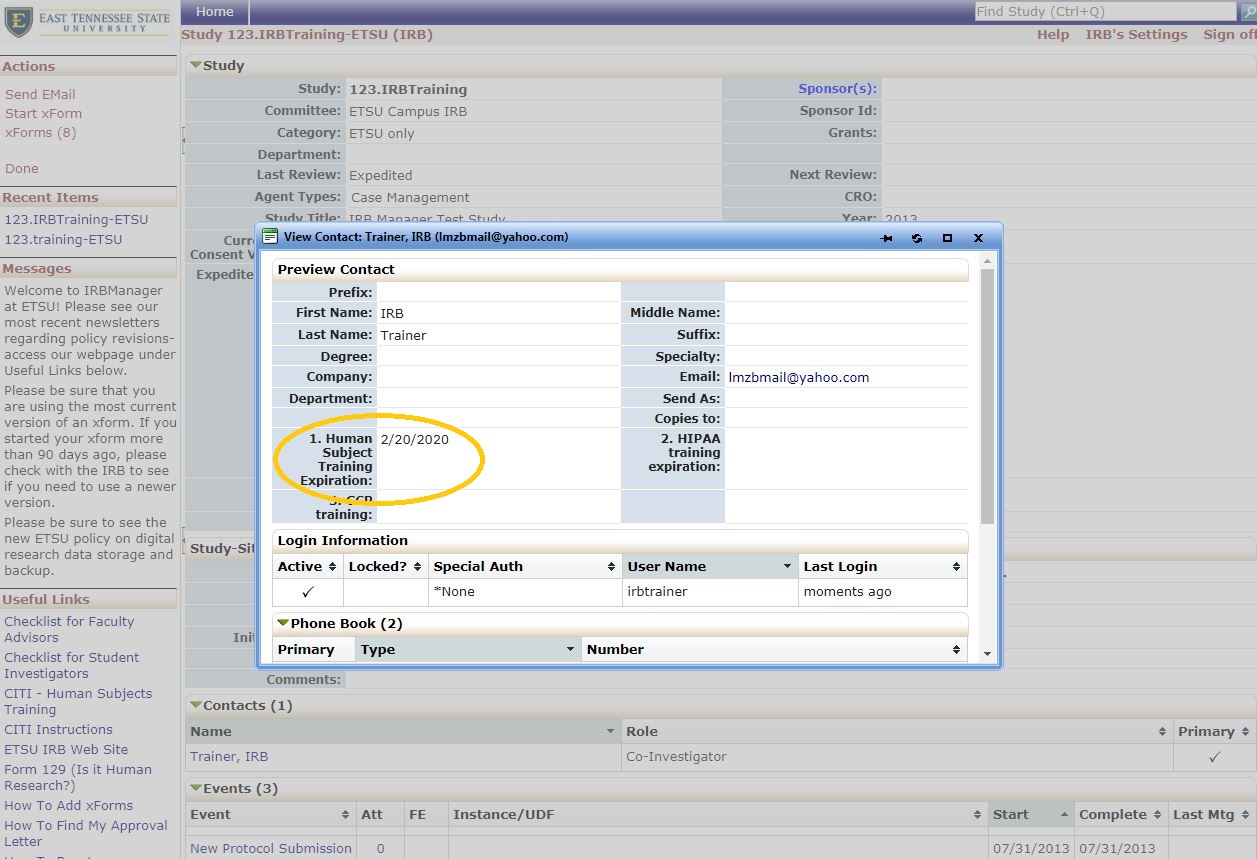Screen dimensions: 1257x859
Task: Click the East Tennessee State University logo
Action: pos(88,22)
